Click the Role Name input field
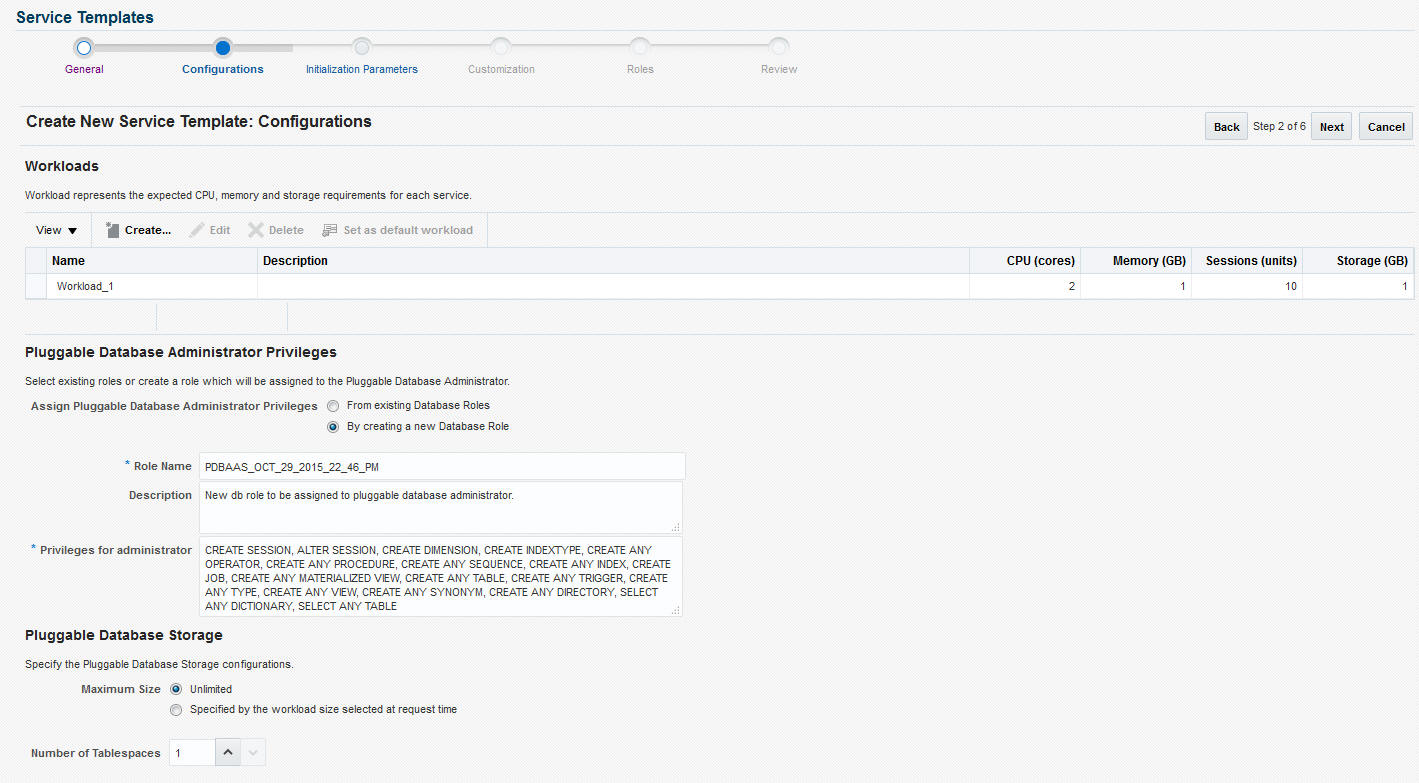 coord(442,466)
